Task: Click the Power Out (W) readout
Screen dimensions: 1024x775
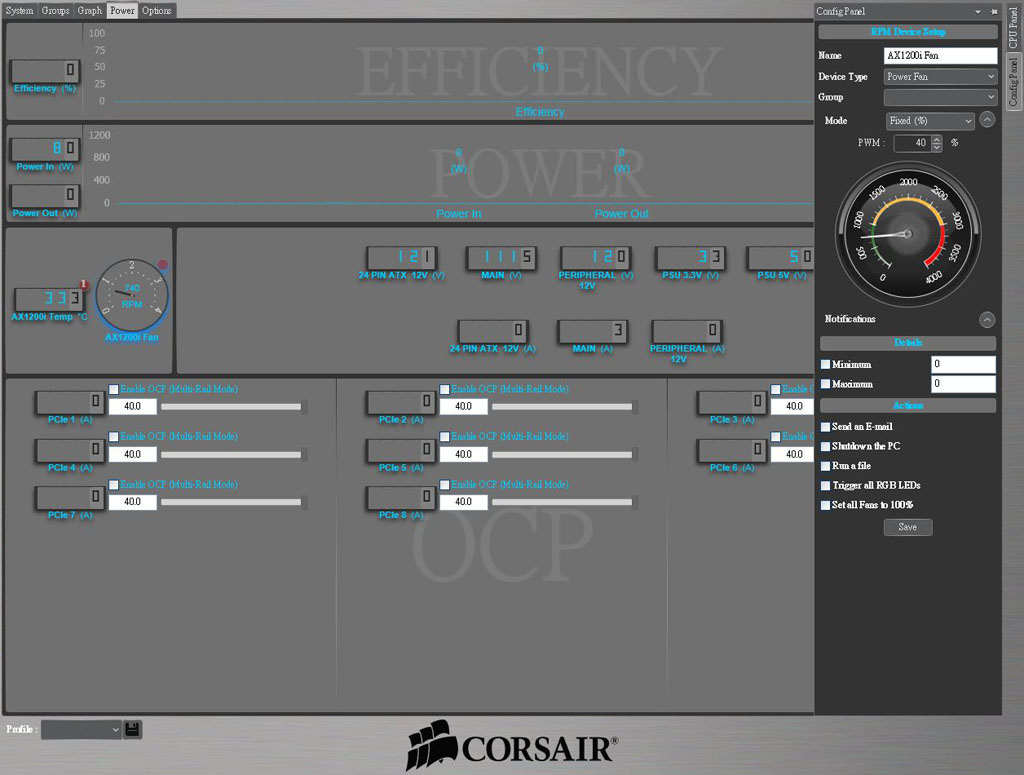Action: (x=45, y=195)
